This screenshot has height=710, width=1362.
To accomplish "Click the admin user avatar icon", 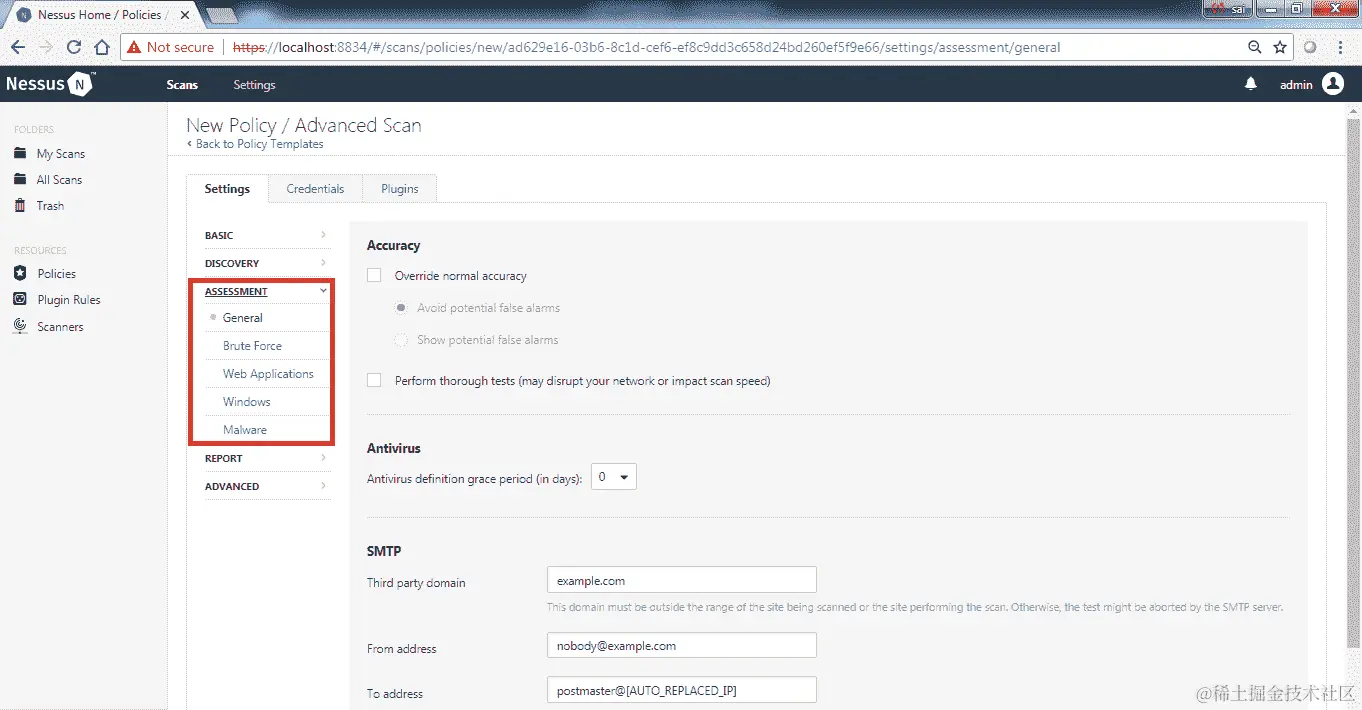I will [x=1333, y=85].
